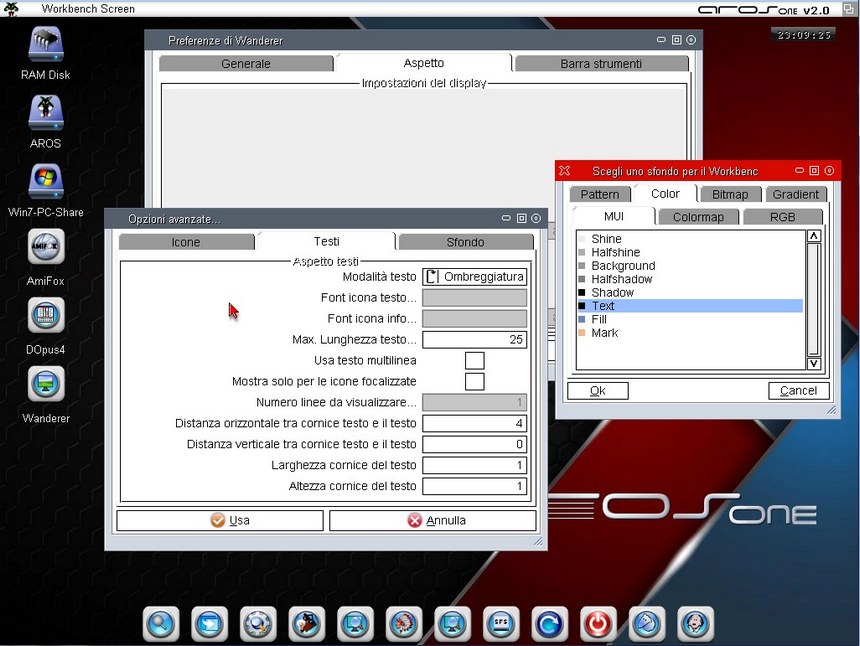
Task: Click the magnifier search icon in dock
Action: (x=161, y=623)
